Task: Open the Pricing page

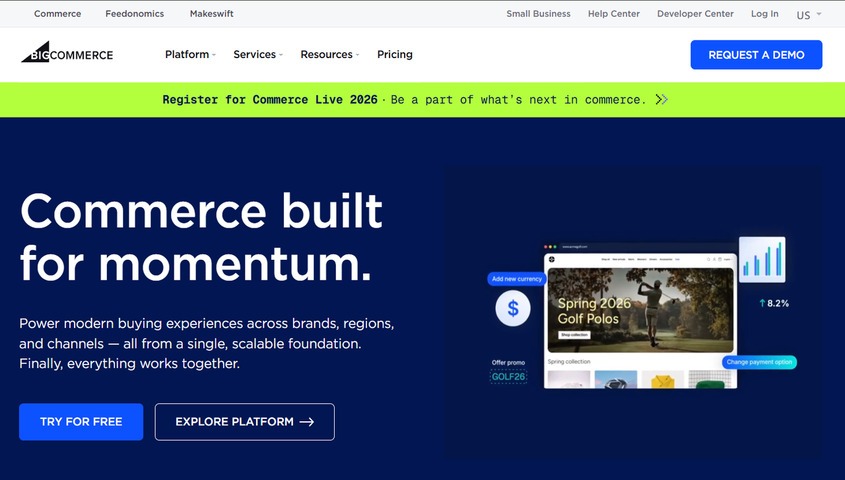Action: [x=395, y=54]
